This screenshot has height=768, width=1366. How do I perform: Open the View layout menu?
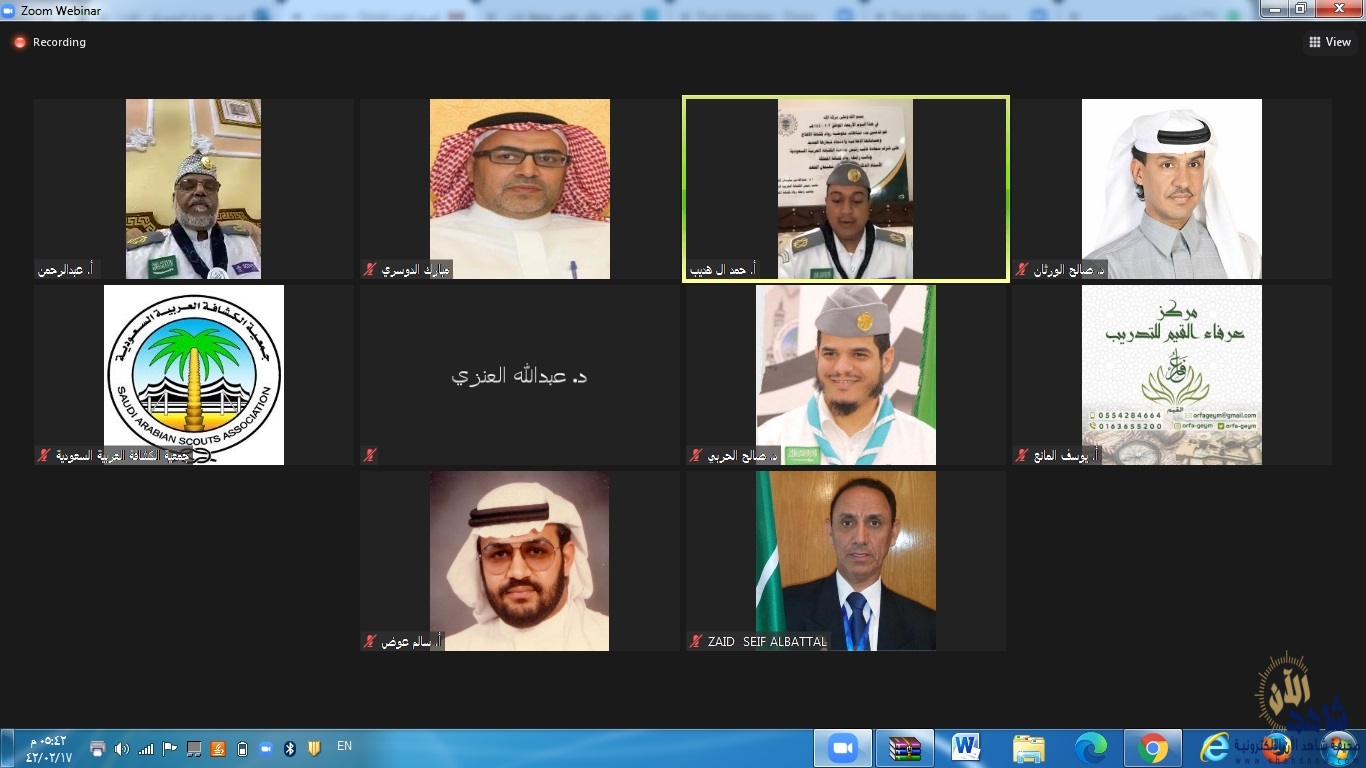click(1329, 42)
